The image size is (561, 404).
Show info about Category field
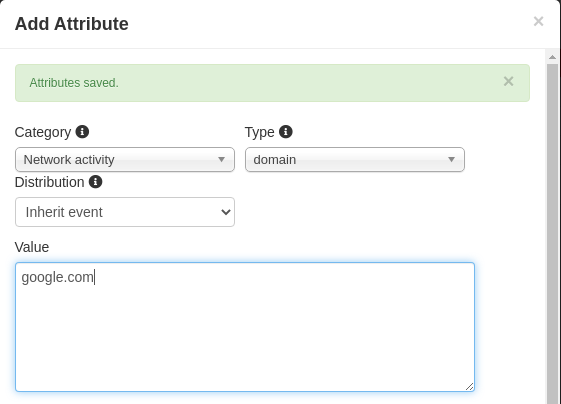(x=82, y=132)
